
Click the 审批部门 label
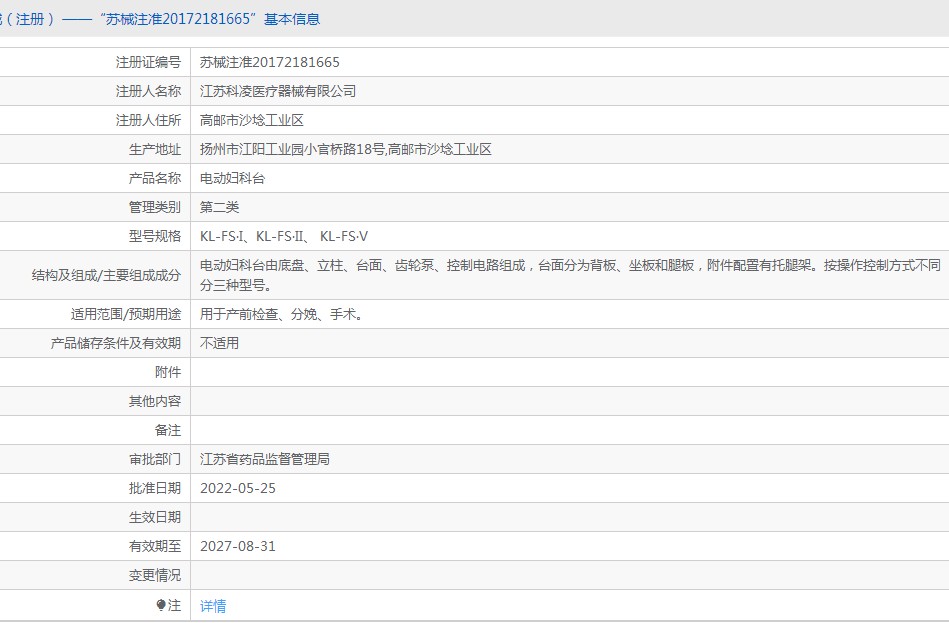[x=155, y=460]
